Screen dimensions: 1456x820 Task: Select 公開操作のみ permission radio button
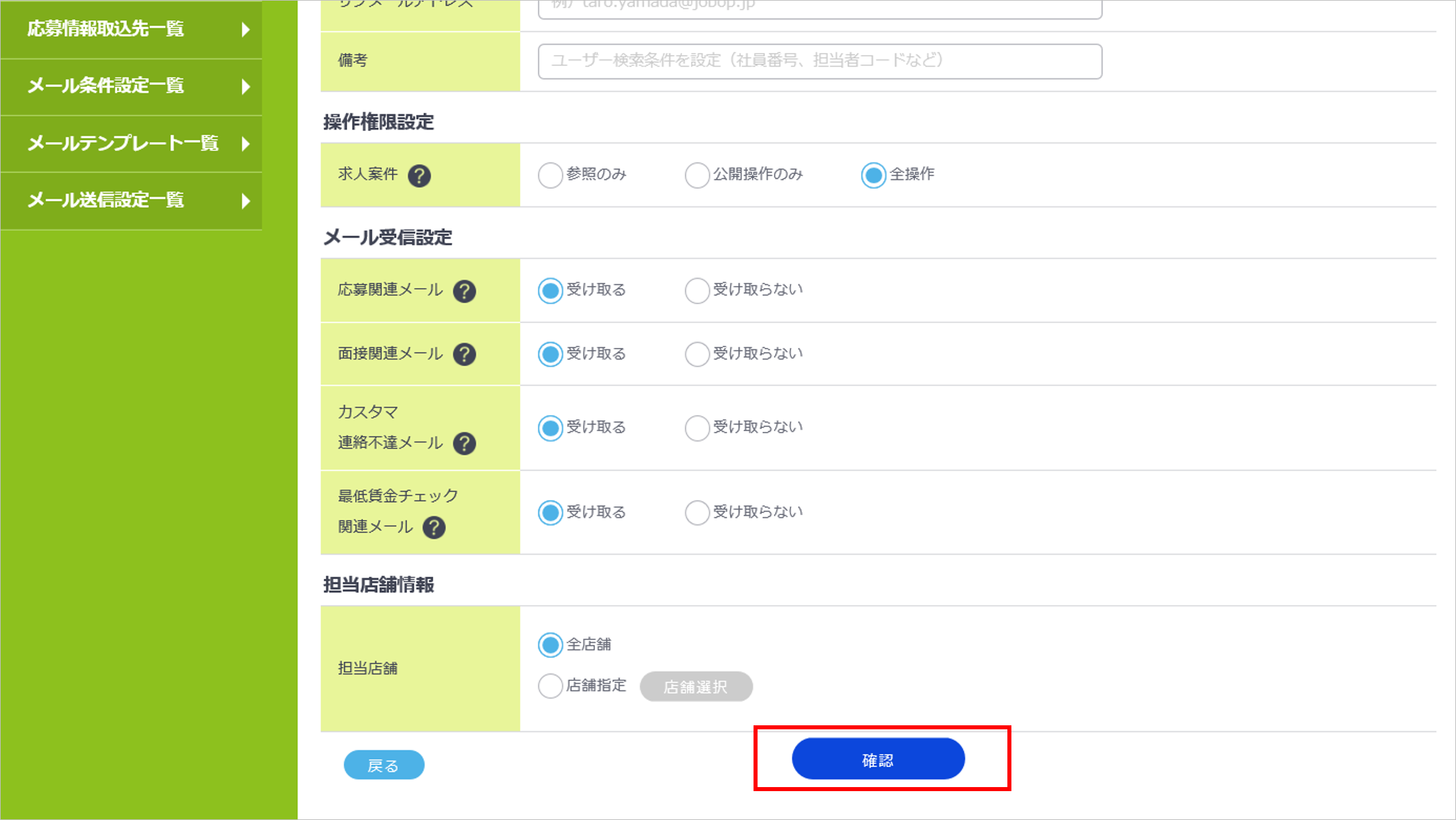[697, 175]
